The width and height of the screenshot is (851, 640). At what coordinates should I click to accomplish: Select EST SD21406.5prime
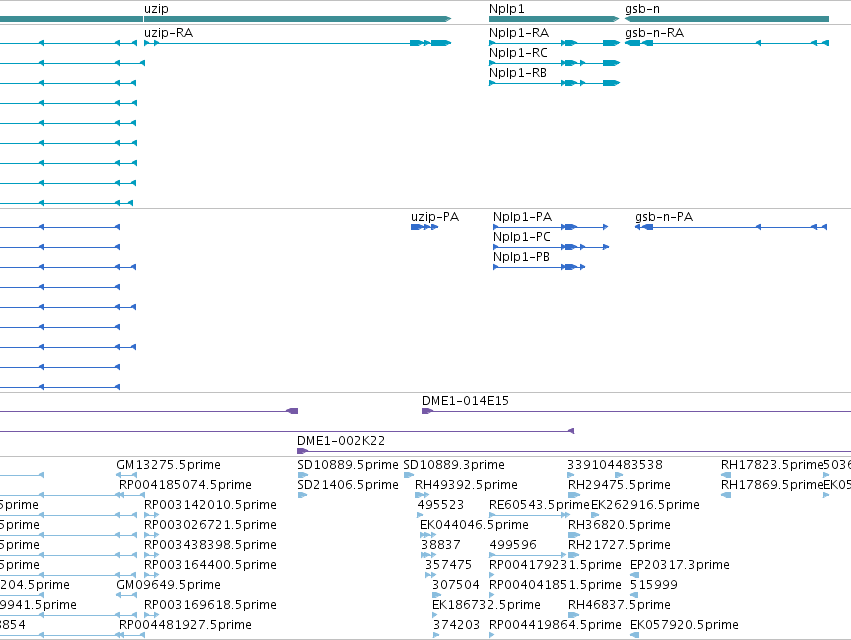(x=347, y=485)
